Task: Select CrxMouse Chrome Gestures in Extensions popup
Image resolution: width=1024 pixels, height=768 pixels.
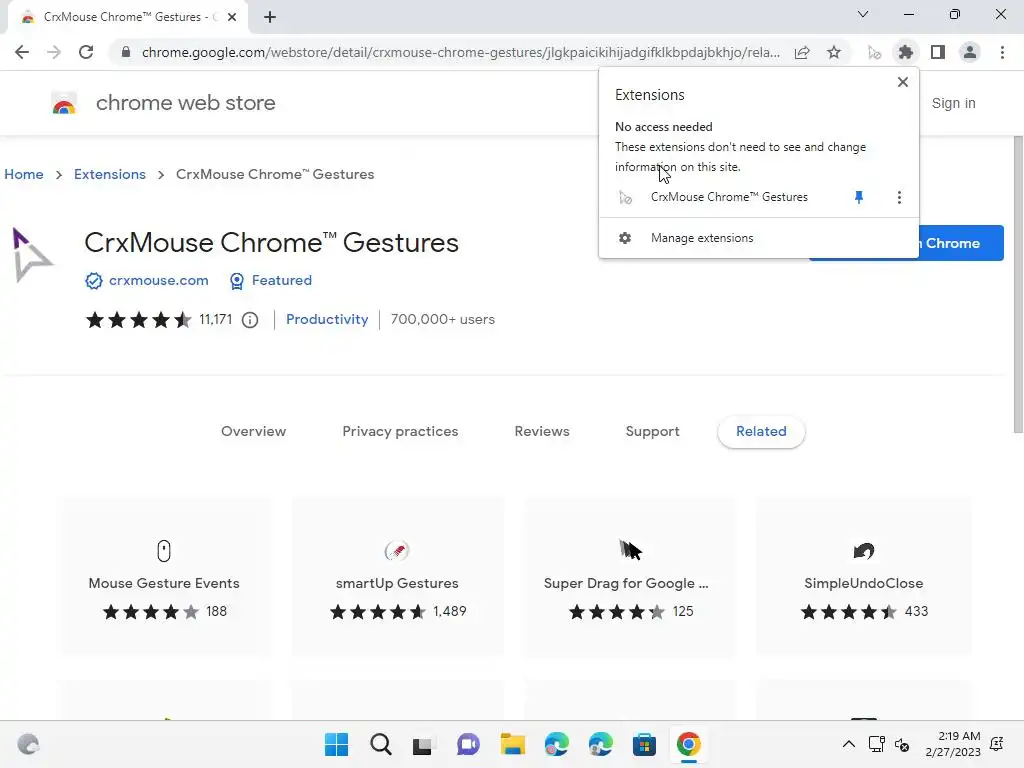Action: click(729, 197)
